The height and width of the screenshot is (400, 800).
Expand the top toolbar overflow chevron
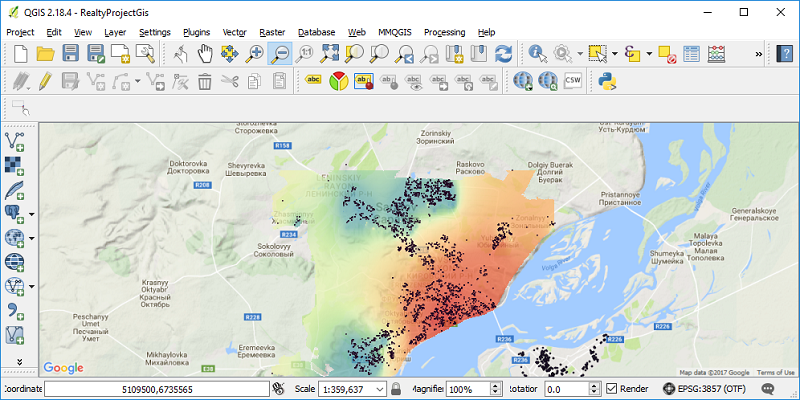tap(759, 54)
